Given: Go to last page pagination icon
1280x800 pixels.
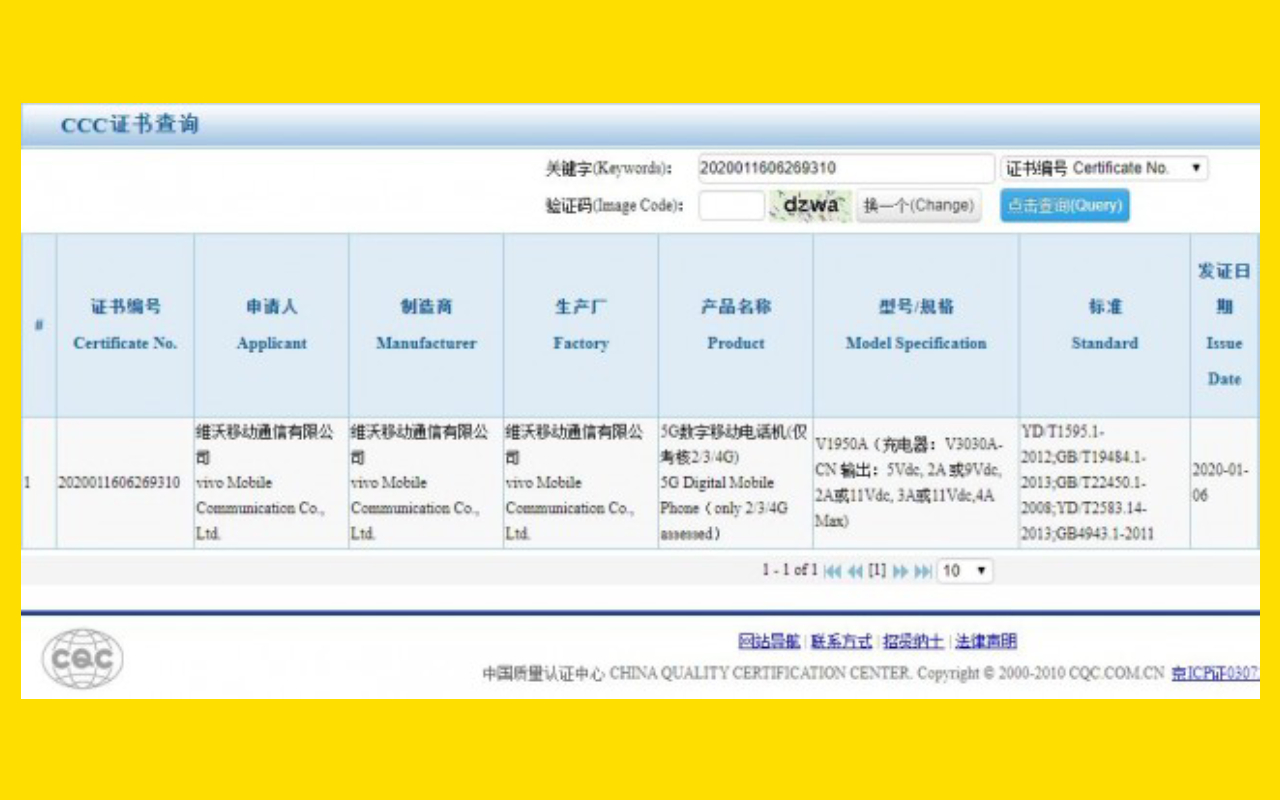Looking at the screenshot, I should [923, 571].
